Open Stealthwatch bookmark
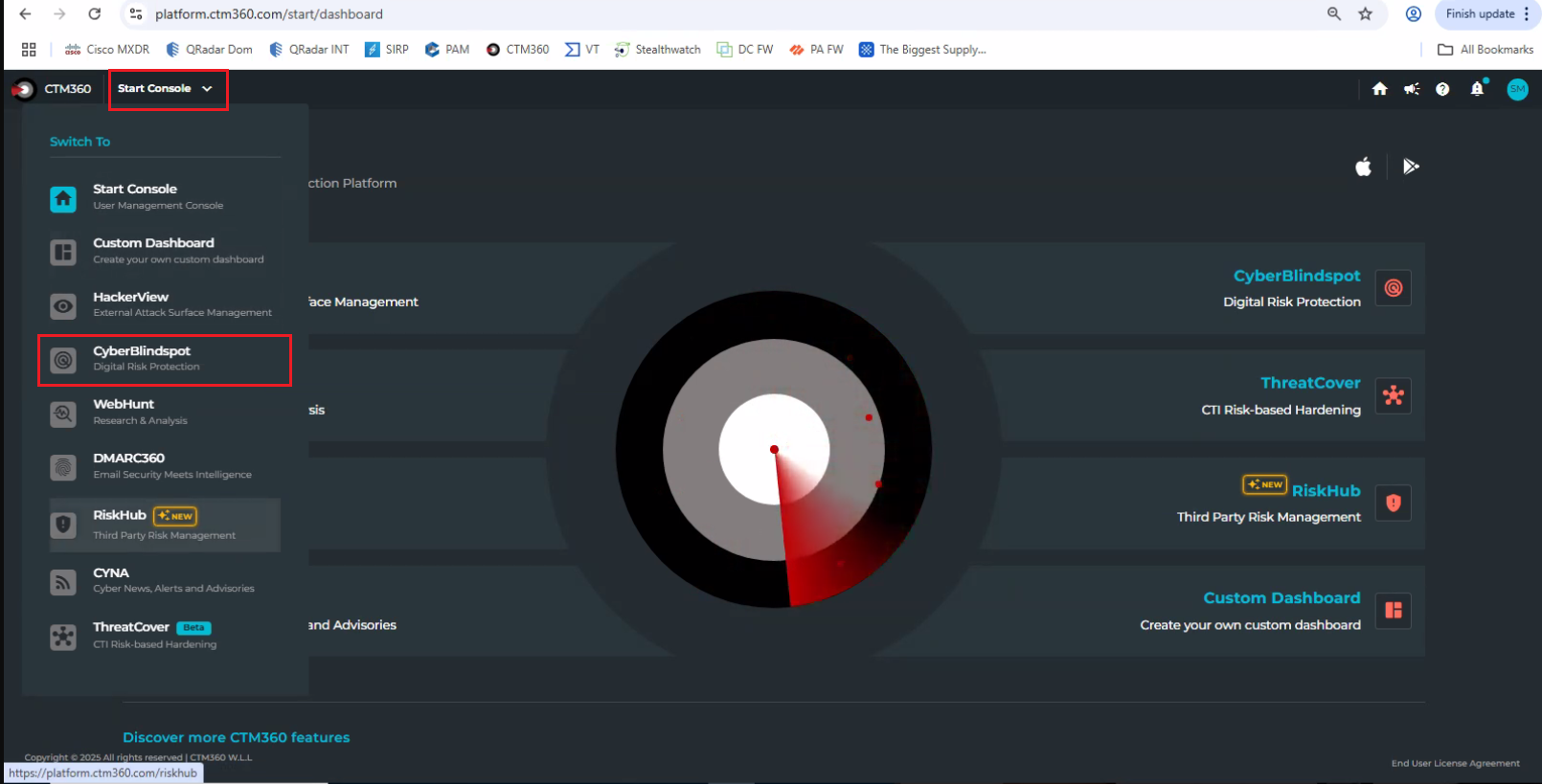The height and width of the screenshot is (784, 1542). tap(657, 50)
